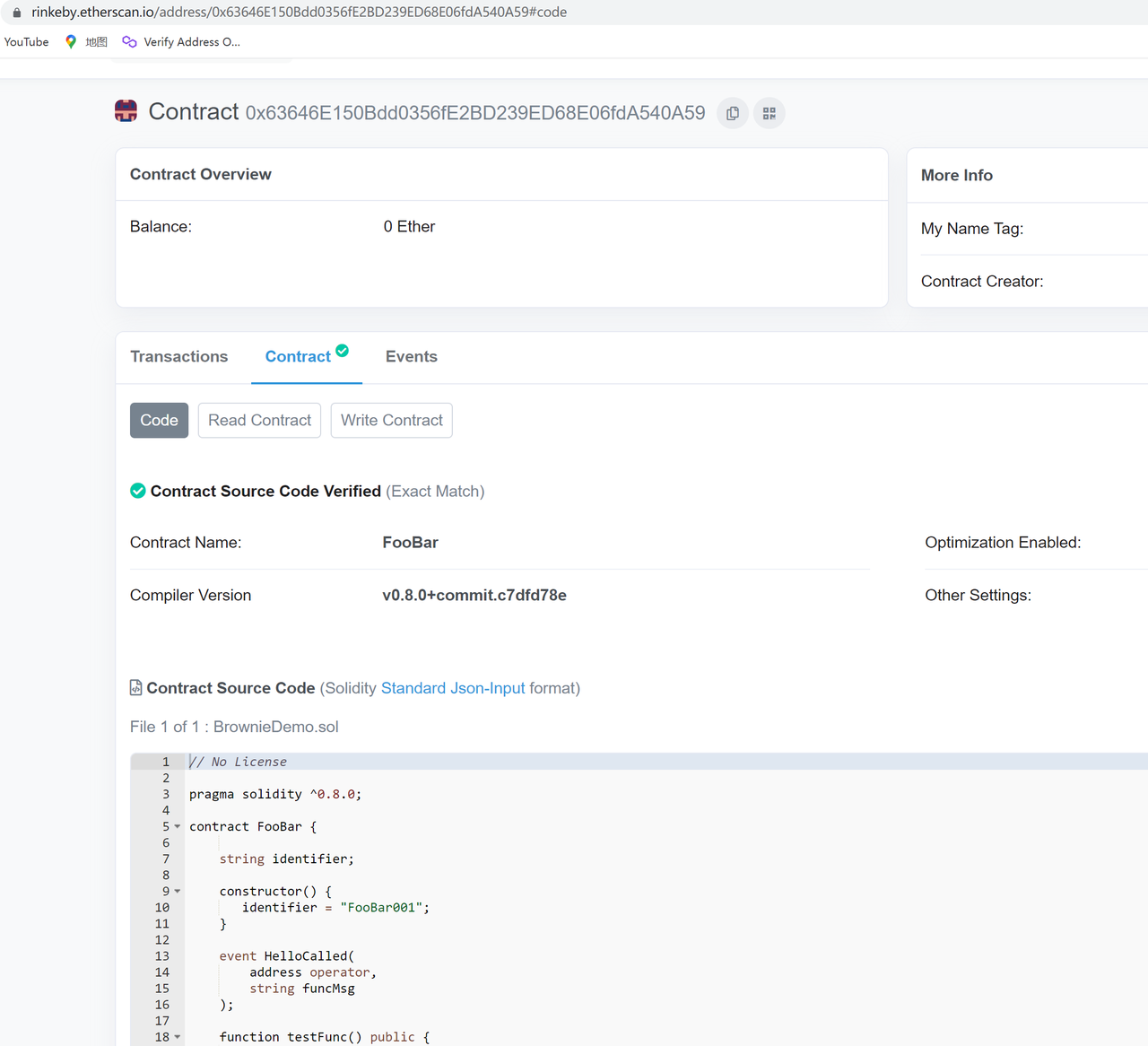Collapse the contract FooBar block at line 5
The height and width of the screenshot is (1046, 1148).
coord(178,827)
